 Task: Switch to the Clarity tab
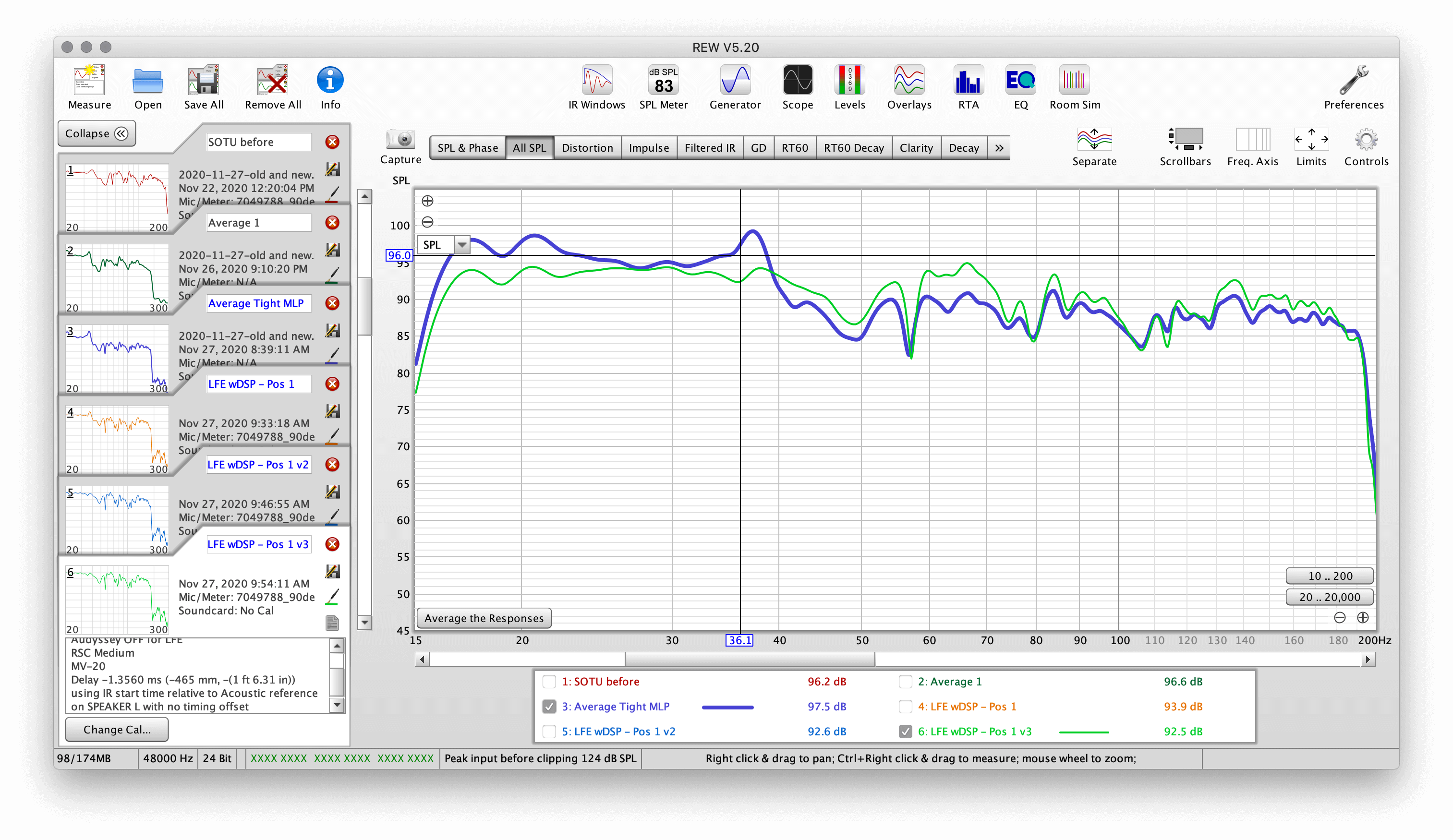916,148
